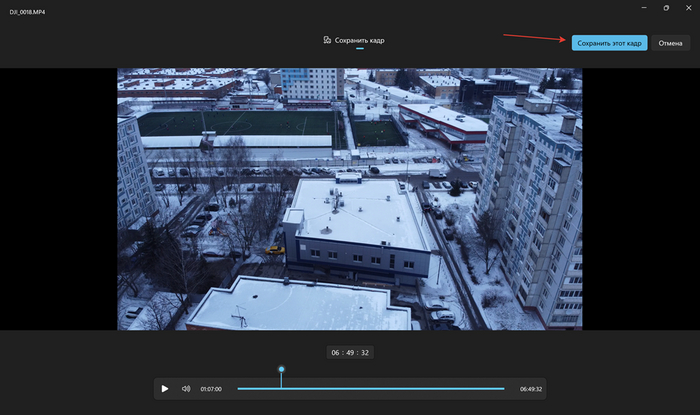Select the 06 field in the timecode box
Image resolution: width=700 pixels, height=415 pixels.
(336, 352)
